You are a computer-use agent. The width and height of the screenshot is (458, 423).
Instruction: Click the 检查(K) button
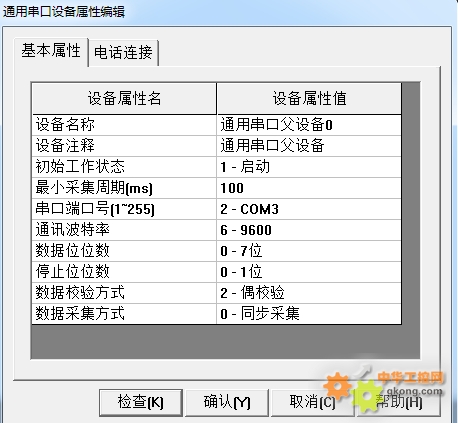[140, 402]
